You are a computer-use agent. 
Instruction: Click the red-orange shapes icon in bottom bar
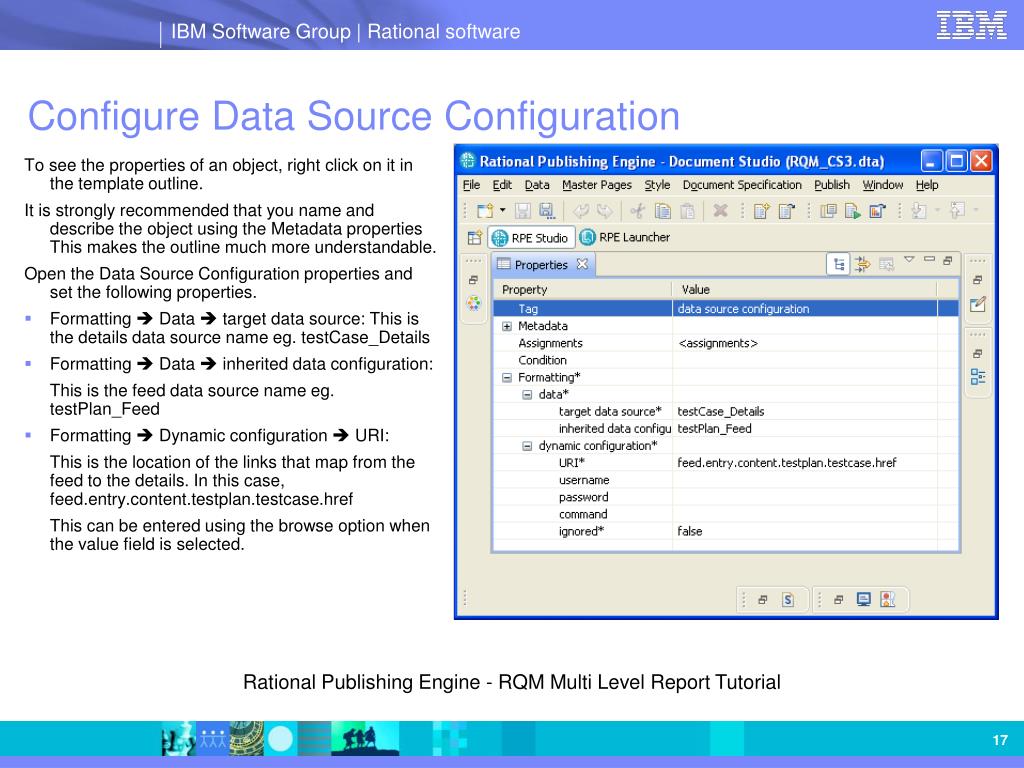pos(888,599)
